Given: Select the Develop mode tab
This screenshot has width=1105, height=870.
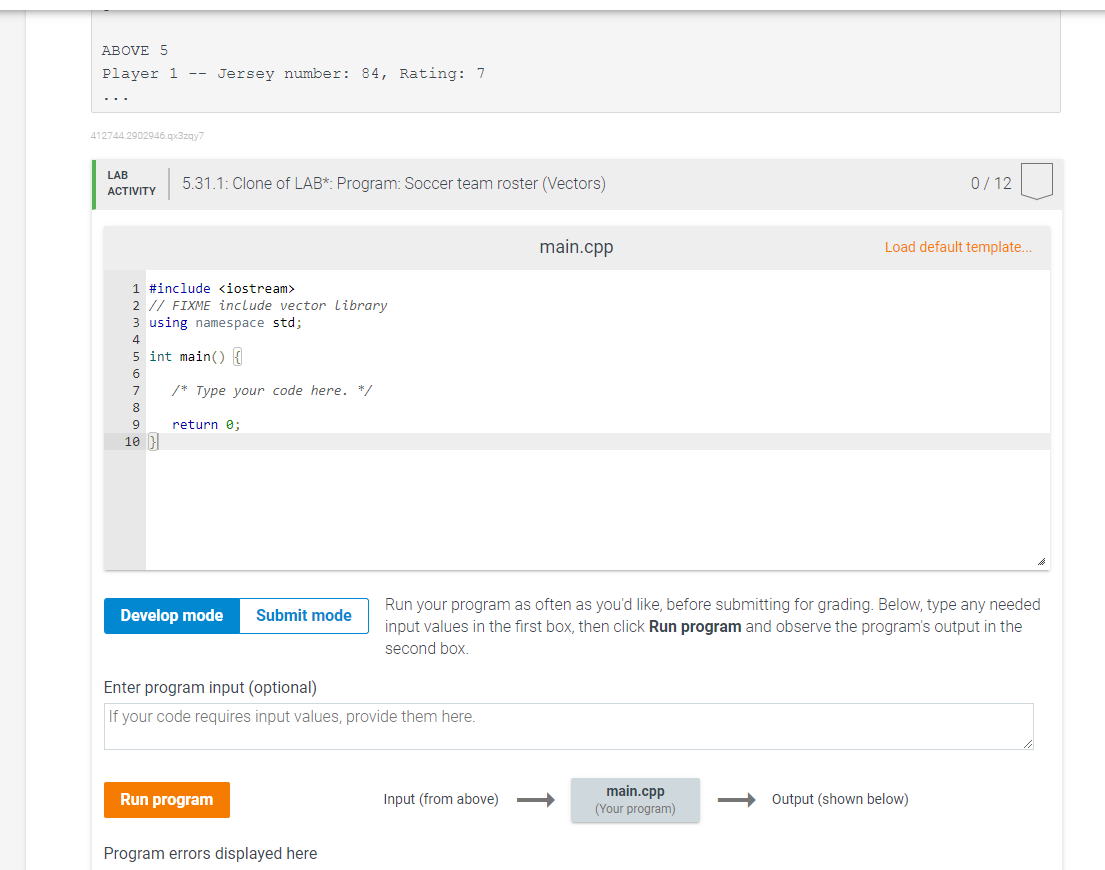Looking at the screenshot, I should coord(171,616).
